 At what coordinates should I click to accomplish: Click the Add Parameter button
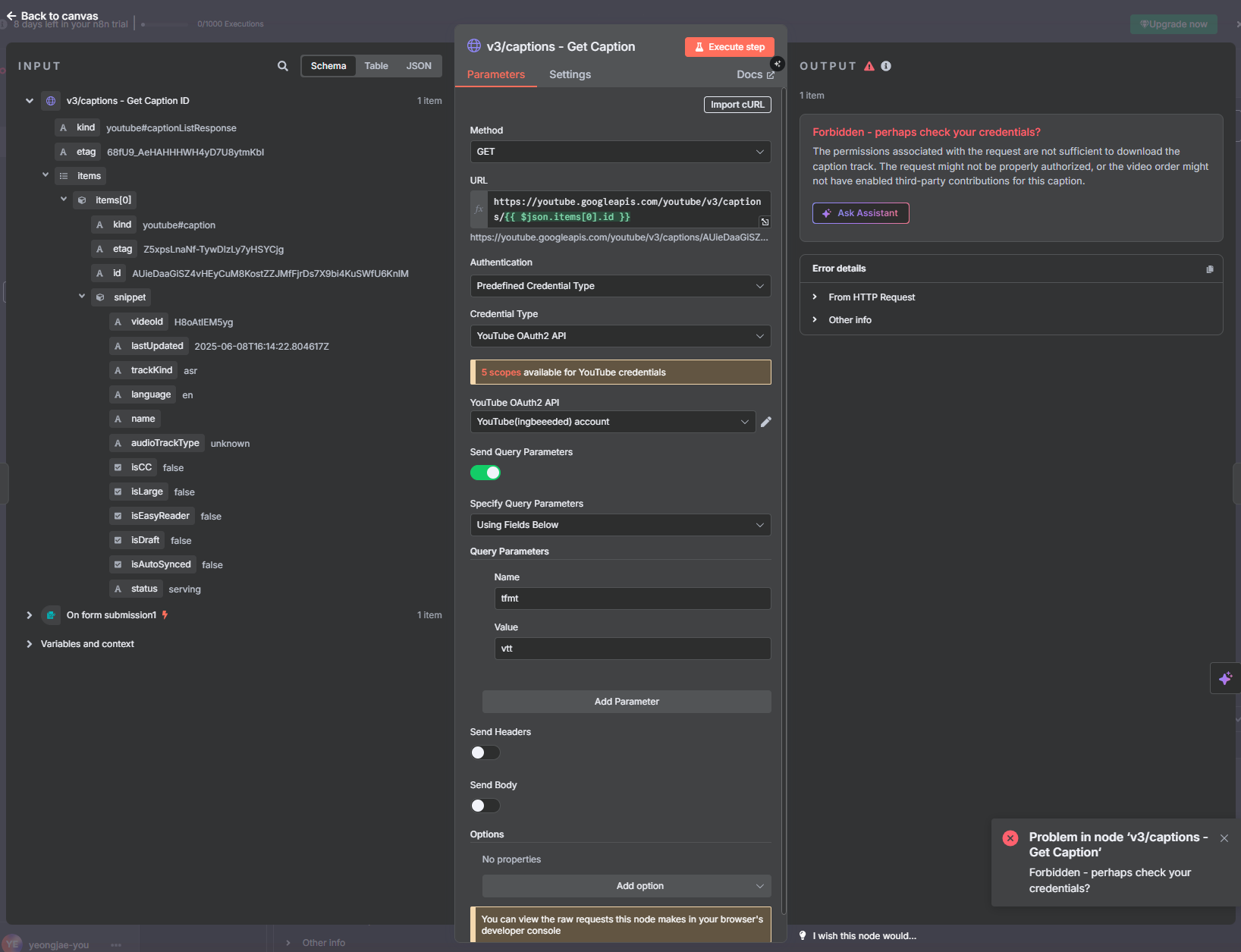point(627,702)
